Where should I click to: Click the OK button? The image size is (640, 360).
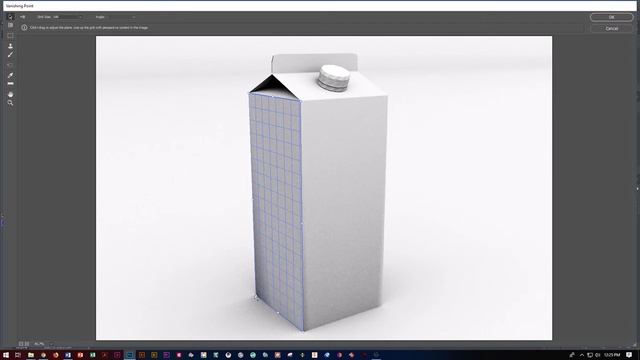(x=611, y=17)
